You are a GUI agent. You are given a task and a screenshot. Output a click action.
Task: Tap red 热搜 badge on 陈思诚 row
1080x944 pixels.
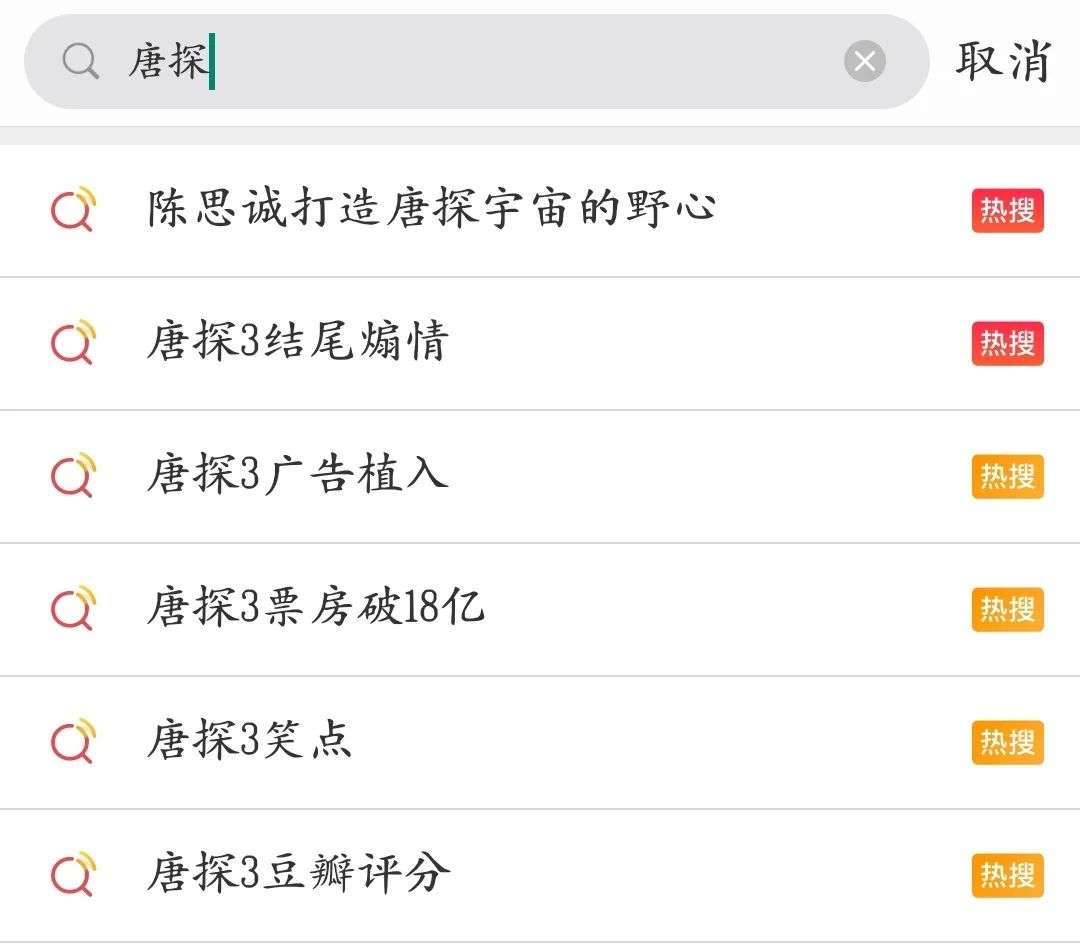[x=1007, y=211]
